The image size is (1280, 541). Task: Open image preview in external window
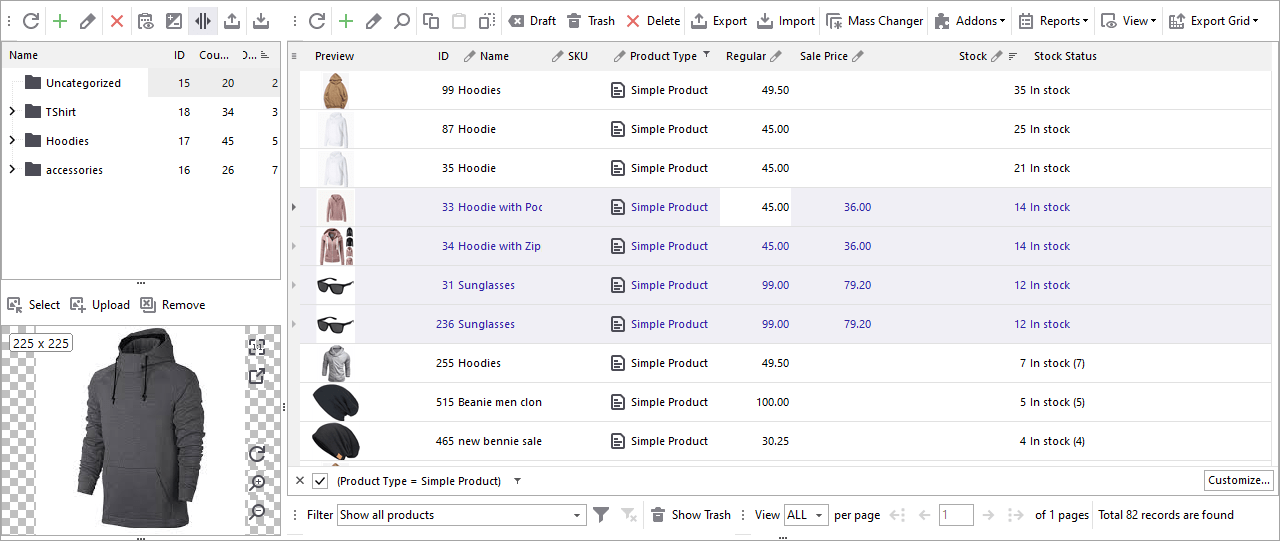tap(257, 376)
